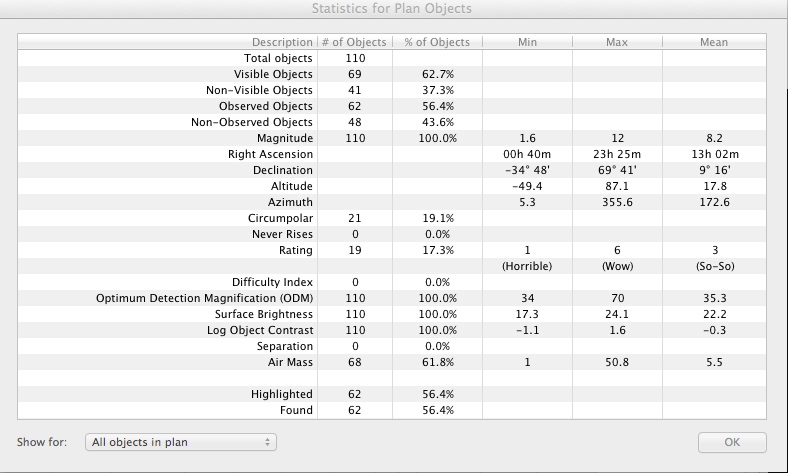Click the Max column header

click(617, 42)
